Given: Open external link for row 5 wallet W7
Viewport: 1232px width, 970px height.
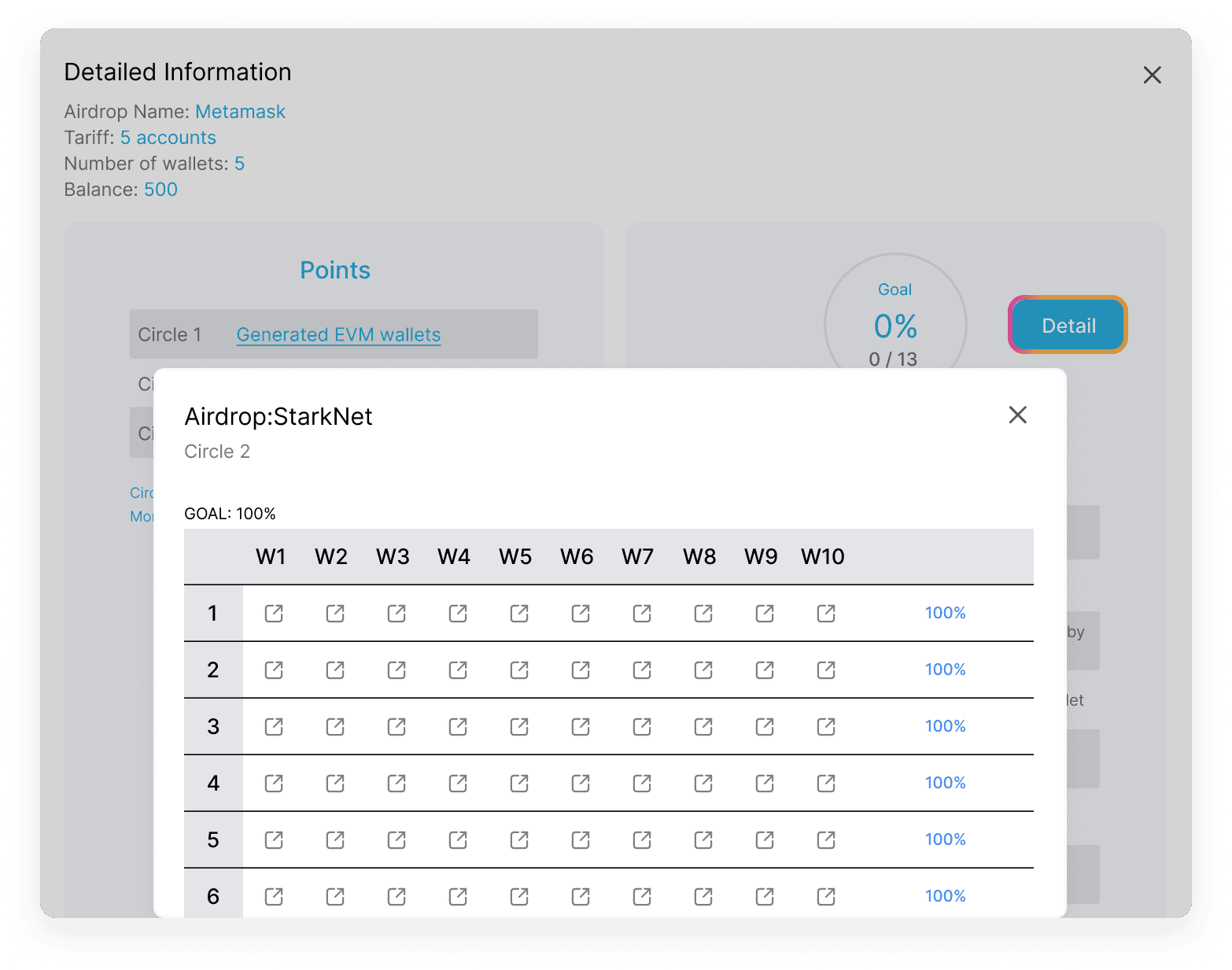Looking at the screenshot, I should pos(642,840).
